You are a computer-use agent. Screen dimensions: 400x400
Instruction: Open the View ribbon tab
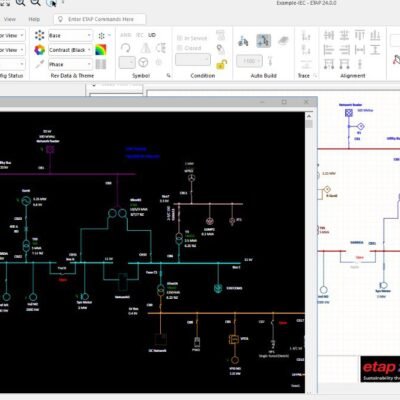[x=10, y=19]
